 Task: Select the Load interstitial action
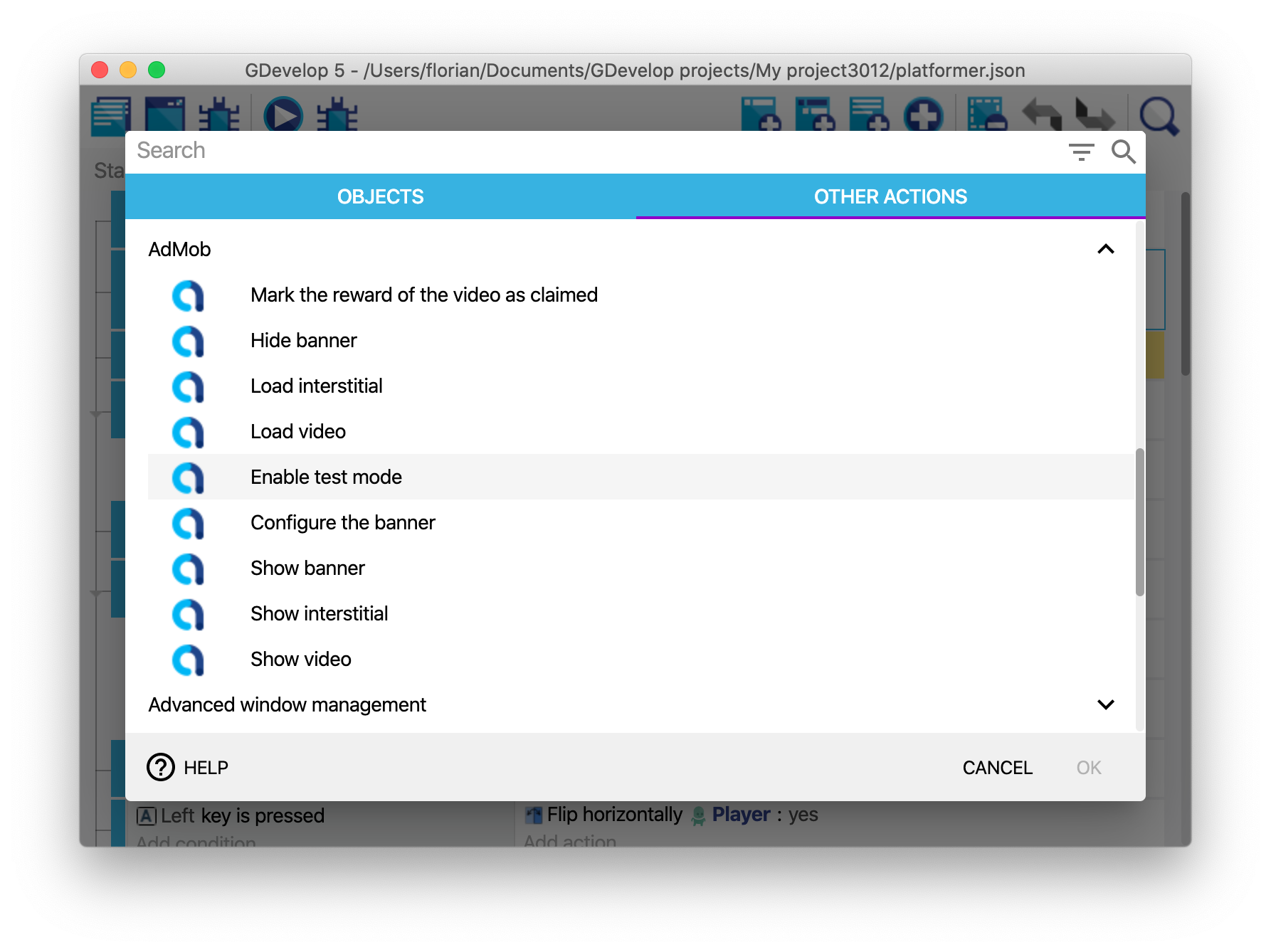pyautogui.click(x=316, y=386)
